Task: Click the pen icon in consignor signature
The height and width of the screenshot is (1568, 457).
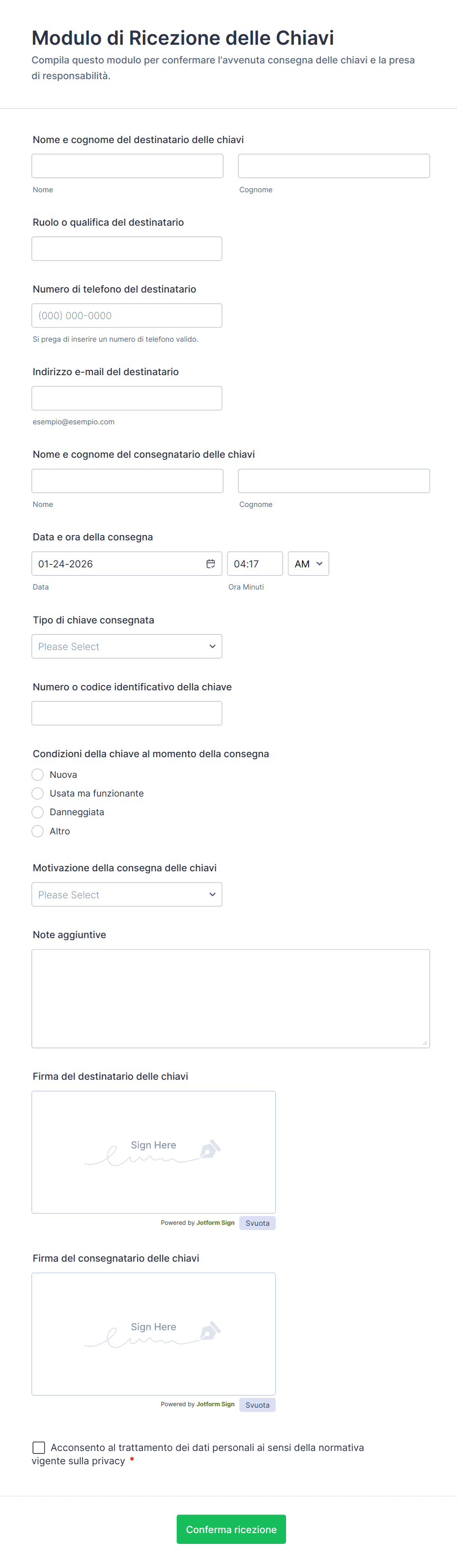Action: coord(209,1330)
